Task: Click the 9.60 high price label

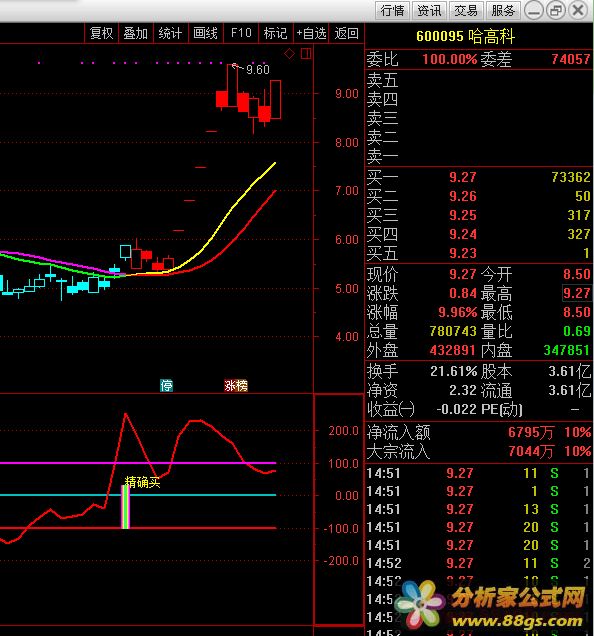Action: pos(258,70)
